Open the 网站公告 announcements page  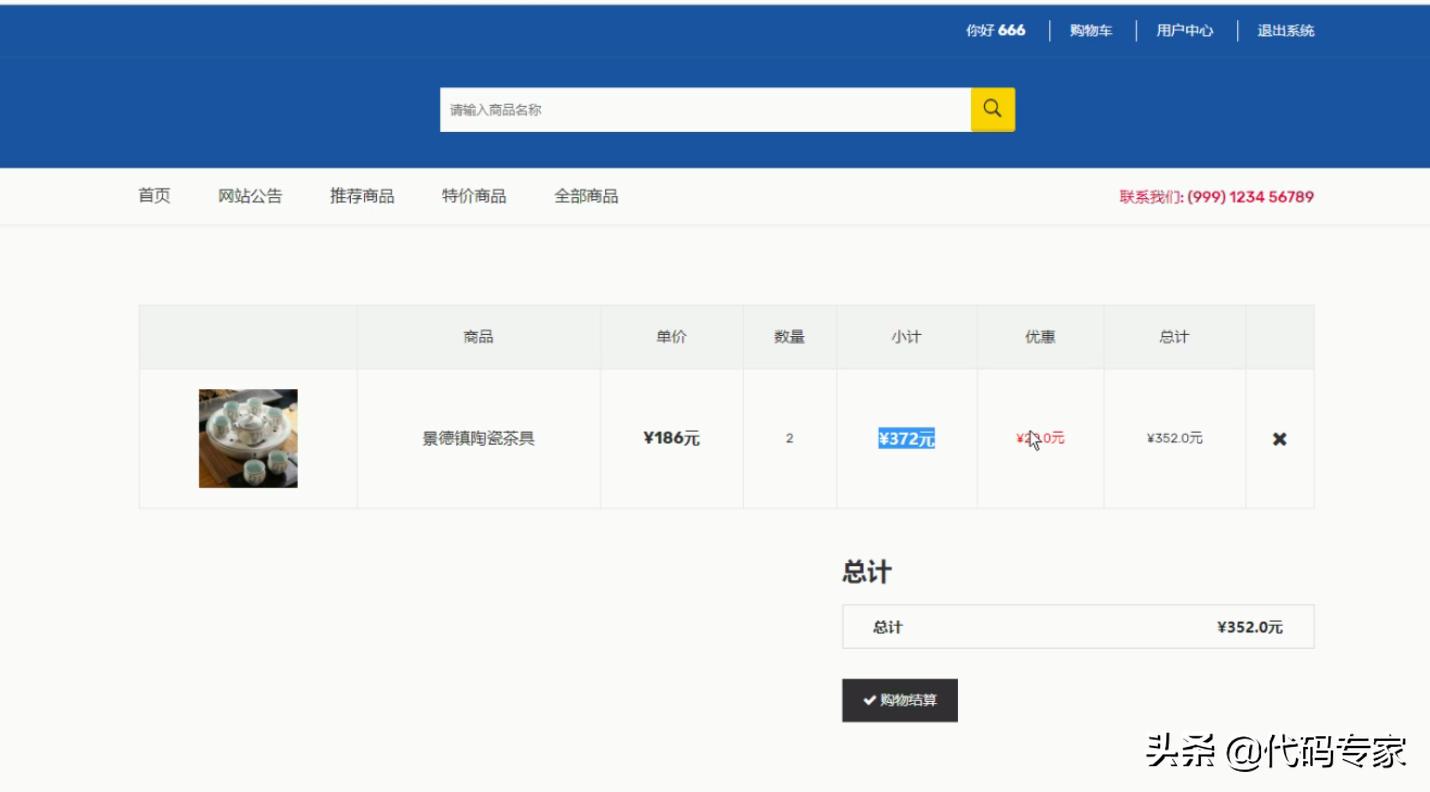click(249, 196)
